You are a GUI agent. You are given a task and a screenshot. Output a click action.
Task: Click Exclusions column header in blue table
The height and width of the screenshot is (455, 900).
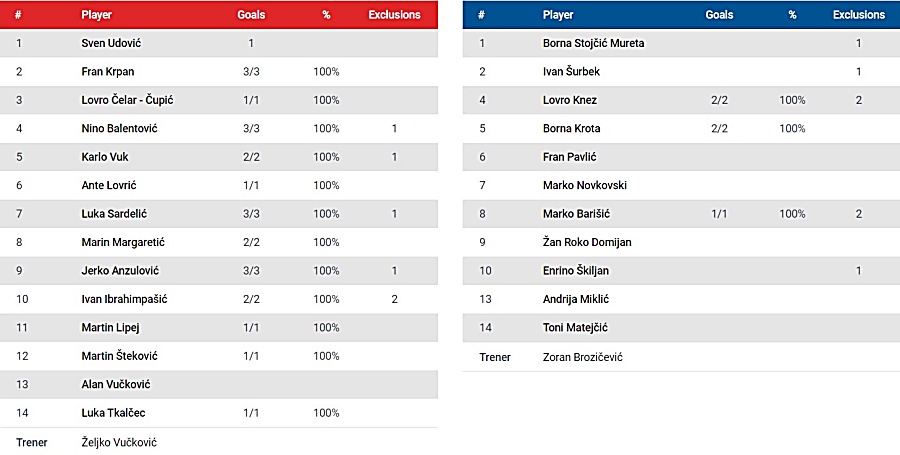(x=858, y=15)
